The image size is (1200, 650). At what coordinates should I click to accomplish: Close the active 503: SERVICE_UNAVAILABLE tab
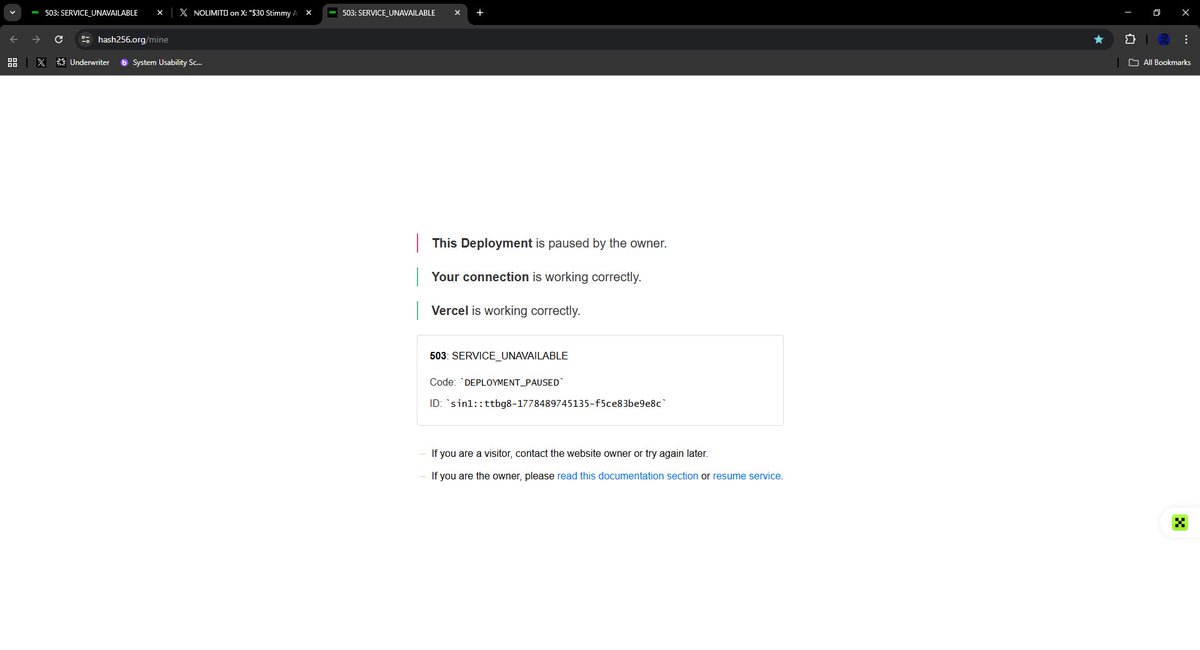tap(458, 13)
